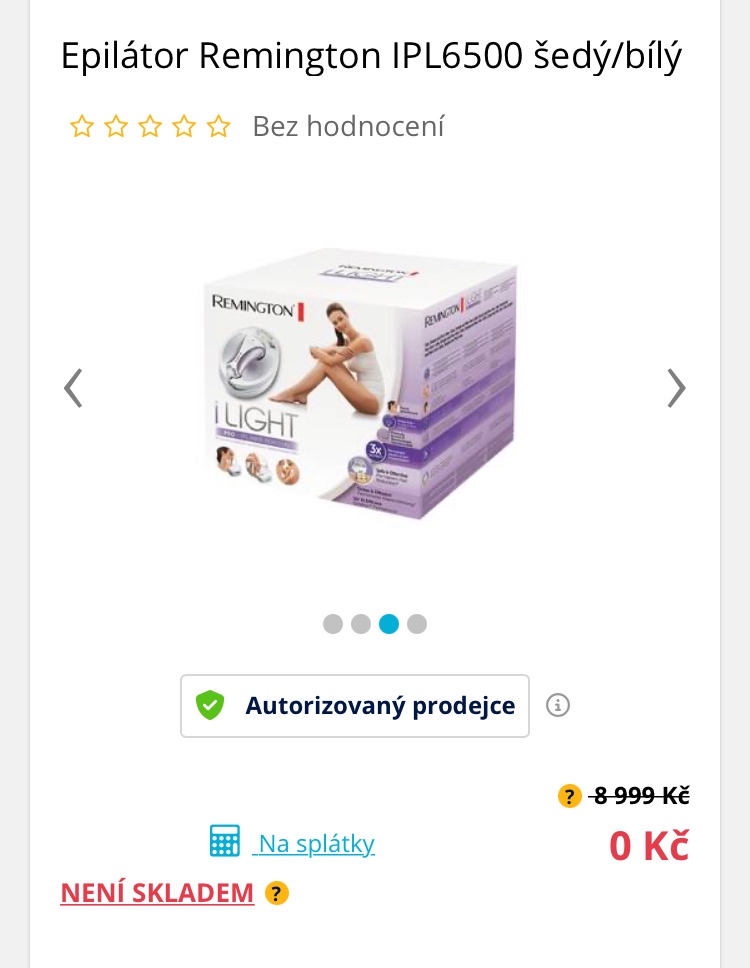Click the fifth rating star
The width and height of the screenshot is (750, 968).
219,127
